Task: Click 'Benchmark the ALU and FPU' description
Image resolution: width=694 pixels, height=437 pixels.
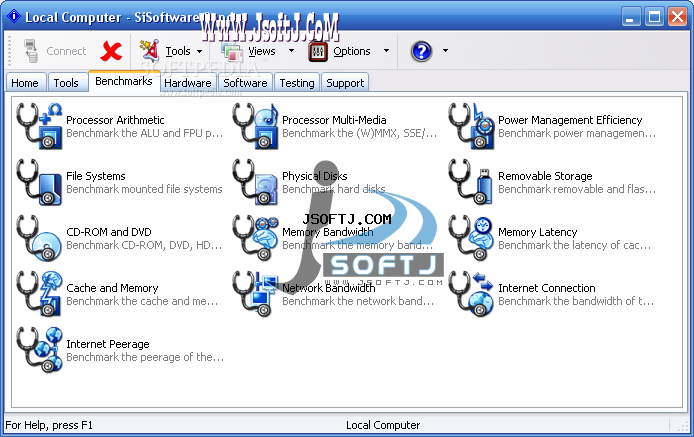Action: click(144, 133)
